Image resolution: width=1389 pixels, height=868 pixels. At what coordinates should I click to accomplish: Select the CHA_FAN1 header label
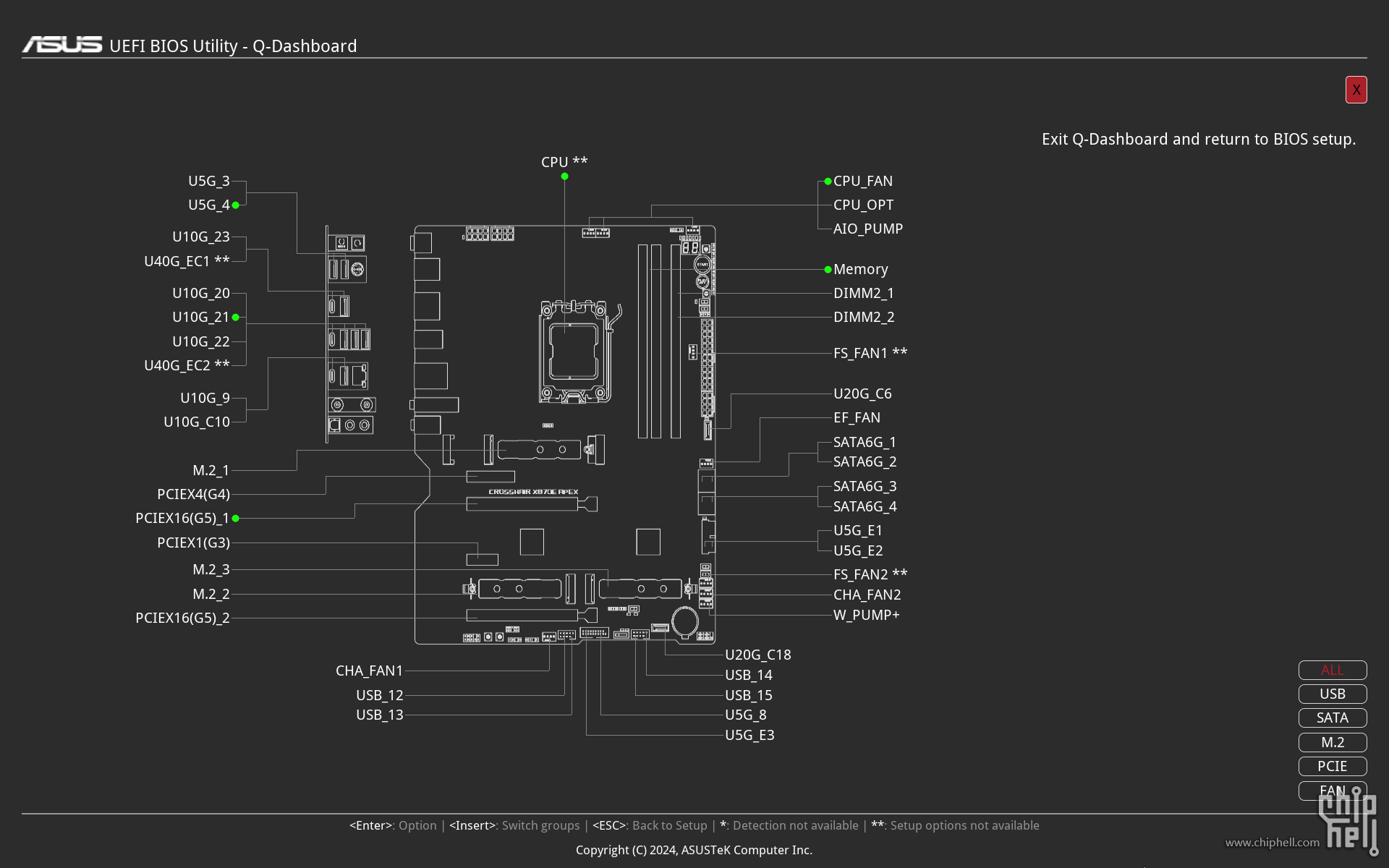[369, 671]
